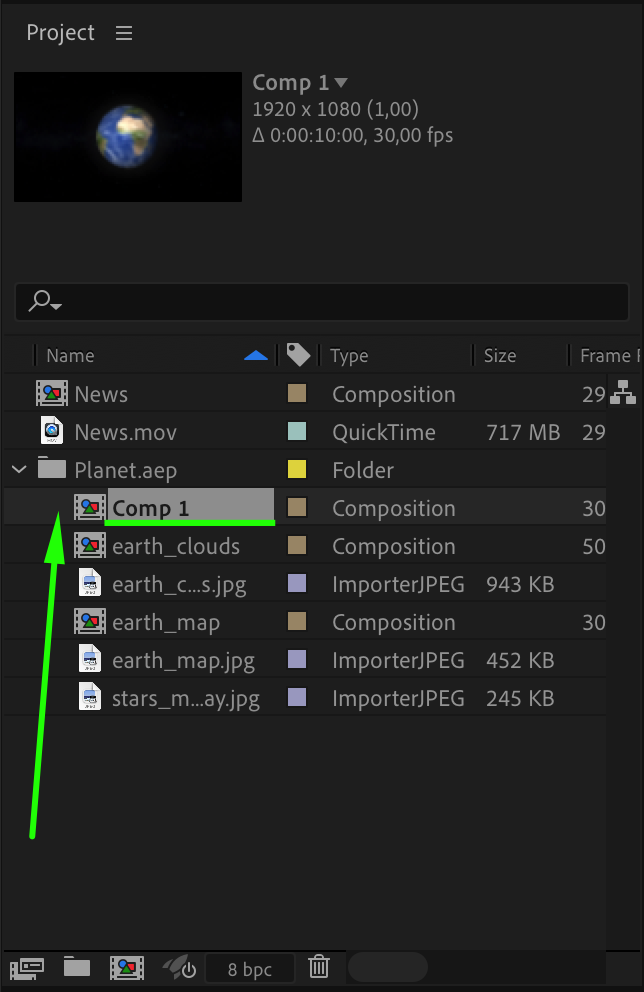644x992 pixels.
Task: Click the yellow label swatch of Planet.aep
Action: click(296, 470)
